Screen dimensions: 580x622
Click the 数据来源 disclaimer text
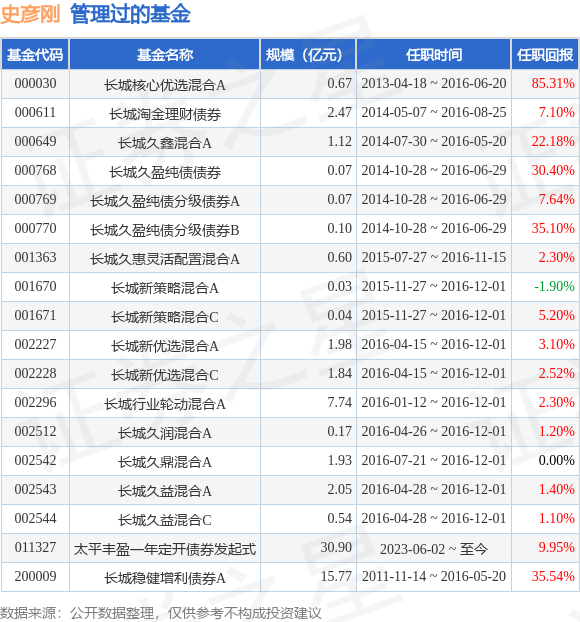coord(161,613)
